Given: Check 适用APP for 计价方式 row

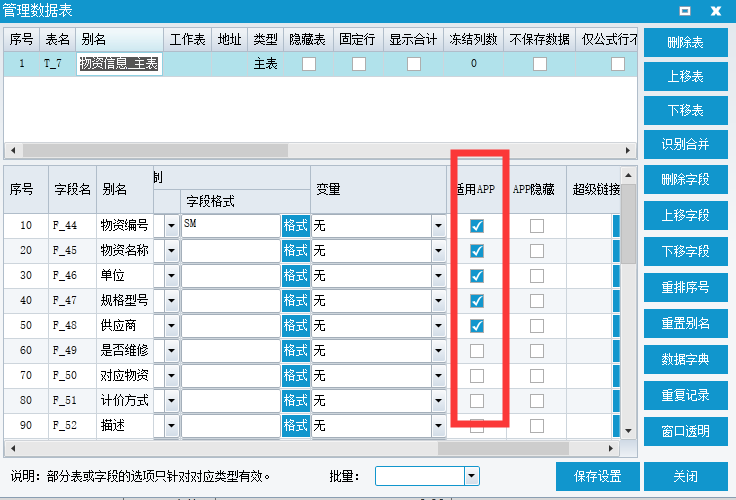Looking at the screenshot, I should 477,401.
